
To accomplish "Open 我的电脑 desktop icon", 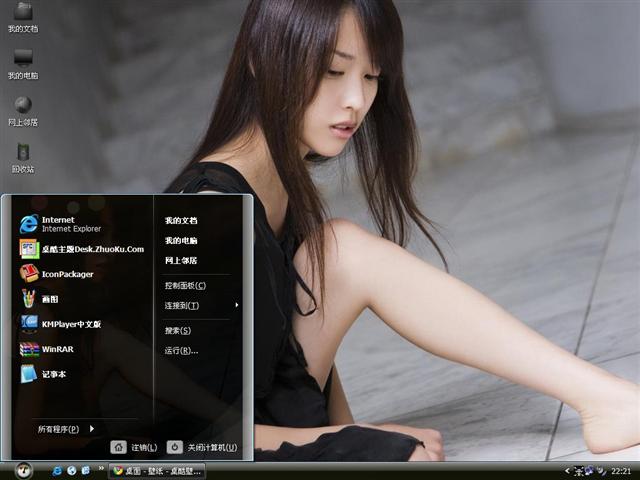I will (23, 64).
